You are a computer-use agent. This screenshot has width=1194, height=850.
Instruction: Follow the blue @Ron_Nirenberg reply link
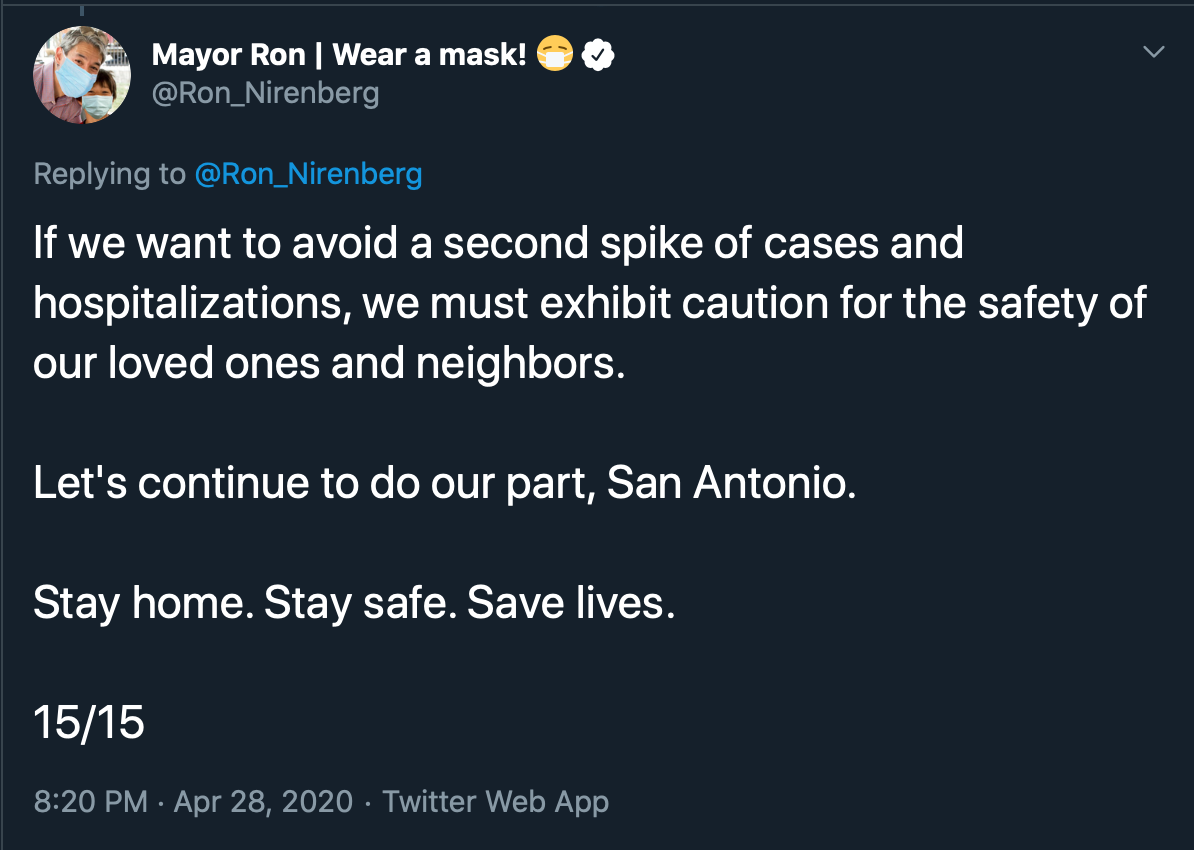(x=308, y=174)
